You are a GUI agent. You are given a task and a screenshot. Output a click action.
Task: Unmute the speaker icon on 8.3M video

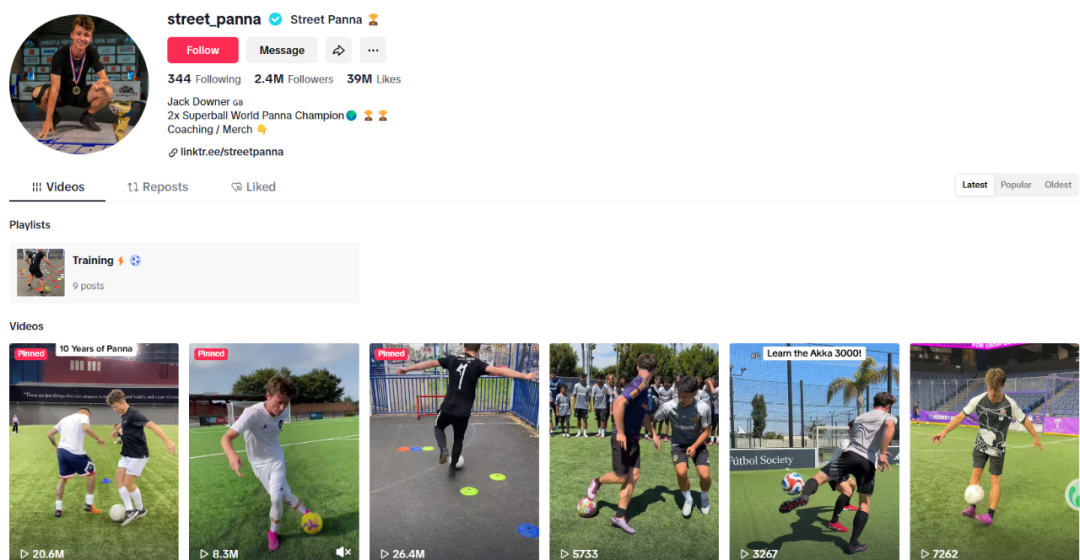point(343,552)
